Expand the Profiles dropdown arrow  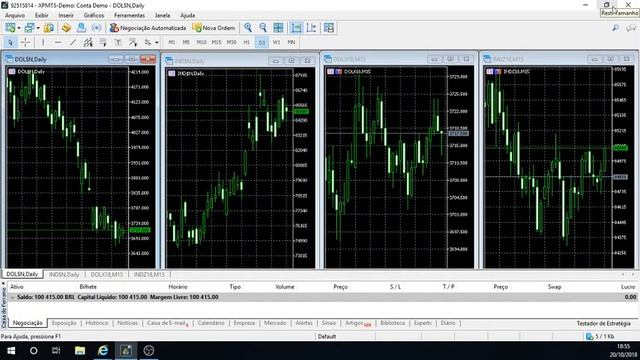(38, 28)
